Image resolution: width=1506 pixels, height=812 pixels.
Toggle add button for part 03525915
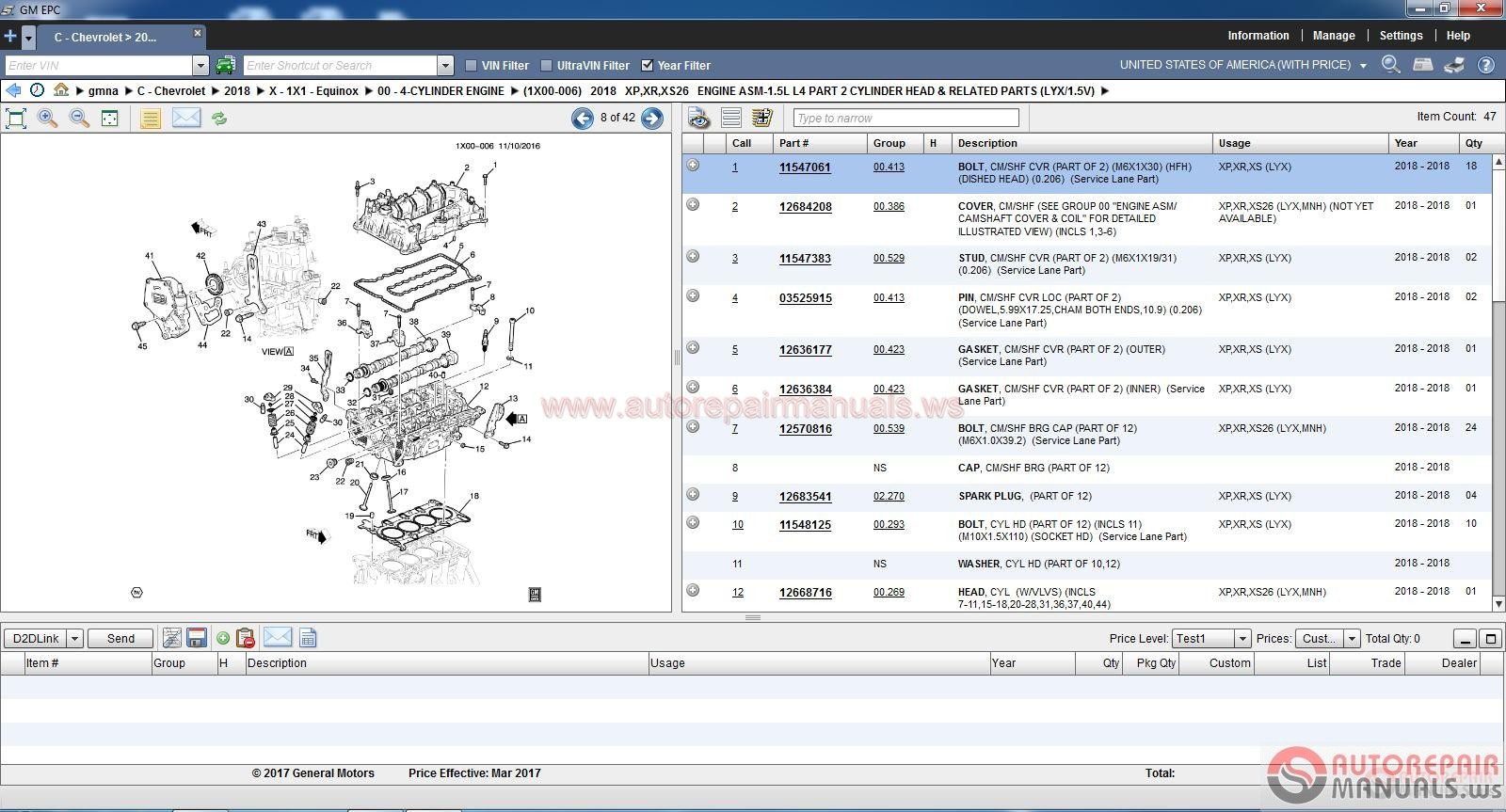pyautogui.click(x=693, y=295)
